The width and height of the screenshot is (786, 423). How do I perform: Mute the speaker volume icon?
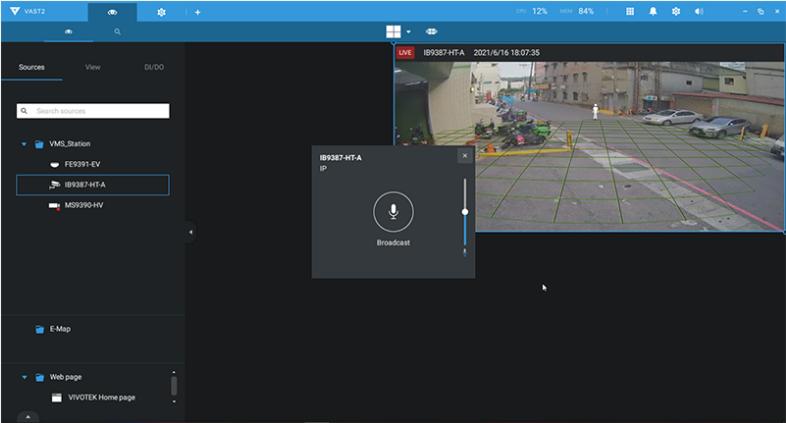(698, 12)
